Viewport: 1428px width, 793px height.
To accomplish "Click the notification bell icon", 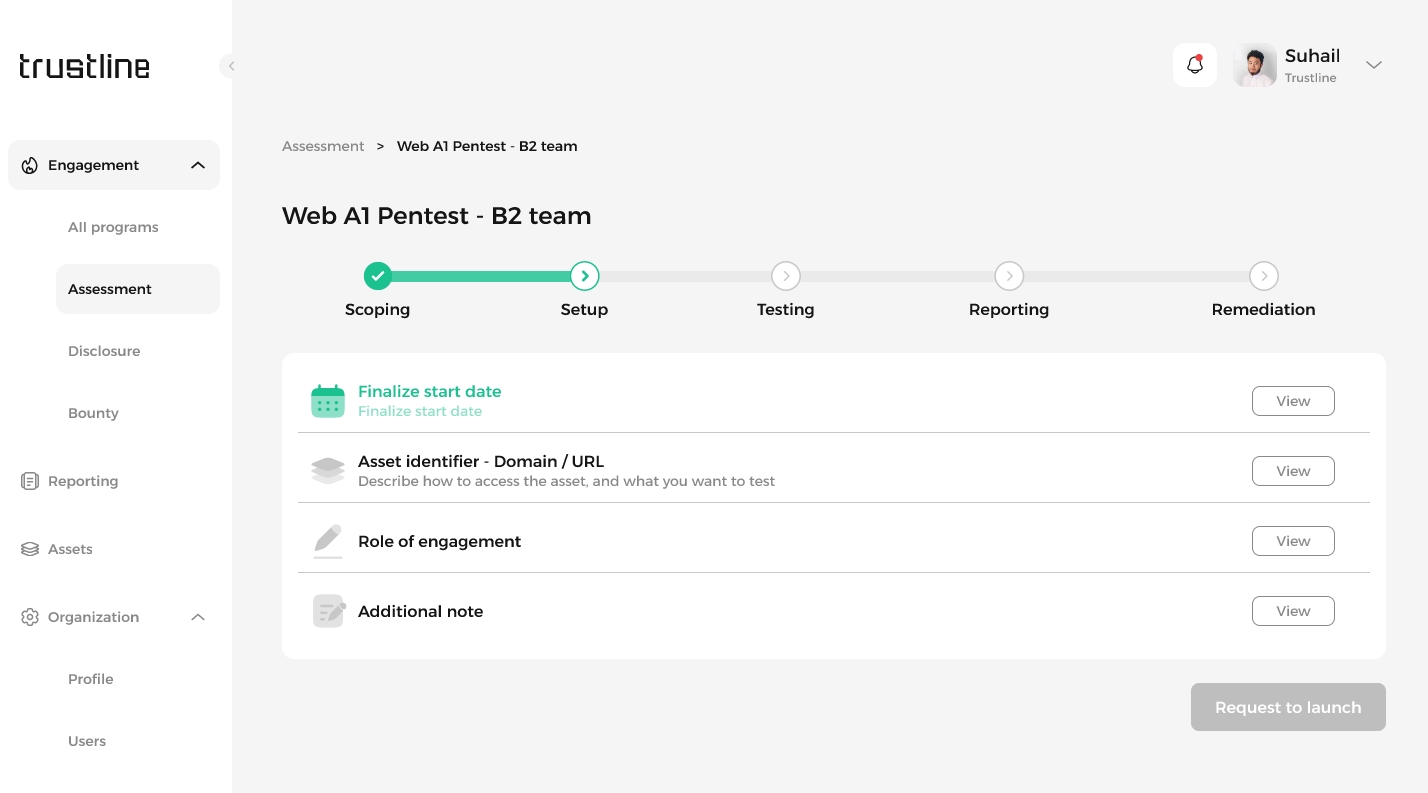I will pos(1194,65).
